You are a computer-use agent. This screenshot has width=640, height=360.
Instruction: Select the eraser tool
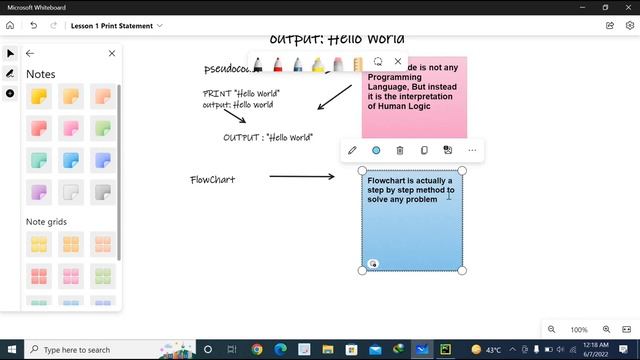click(x=338, y=64)
